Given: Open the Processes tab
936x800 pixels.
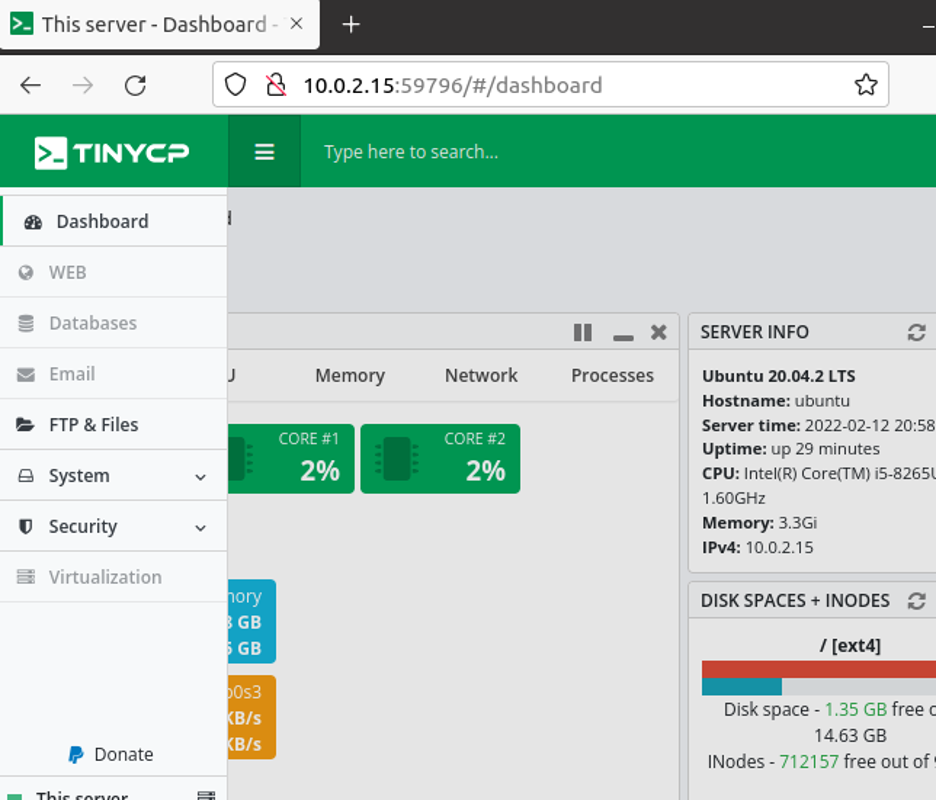Looking at the screenshot, I should 612,376.
